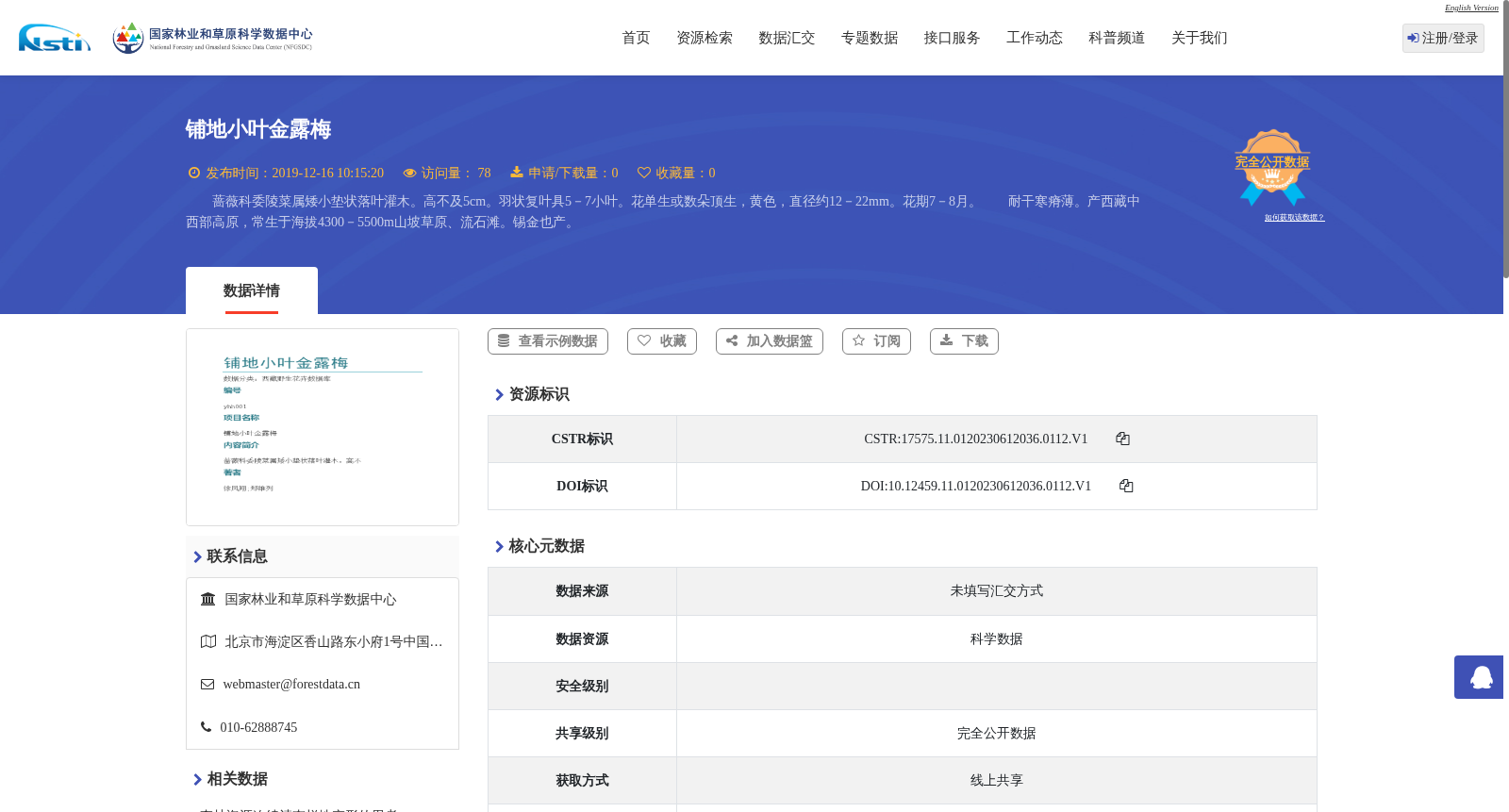
Task: Click the 完全公开数据 badge
Action: pos(1272,167)
